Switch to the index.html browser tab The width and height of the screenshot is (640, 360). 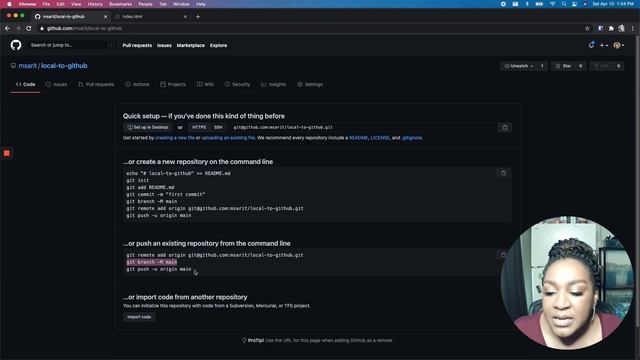click(x=149, y=17)
